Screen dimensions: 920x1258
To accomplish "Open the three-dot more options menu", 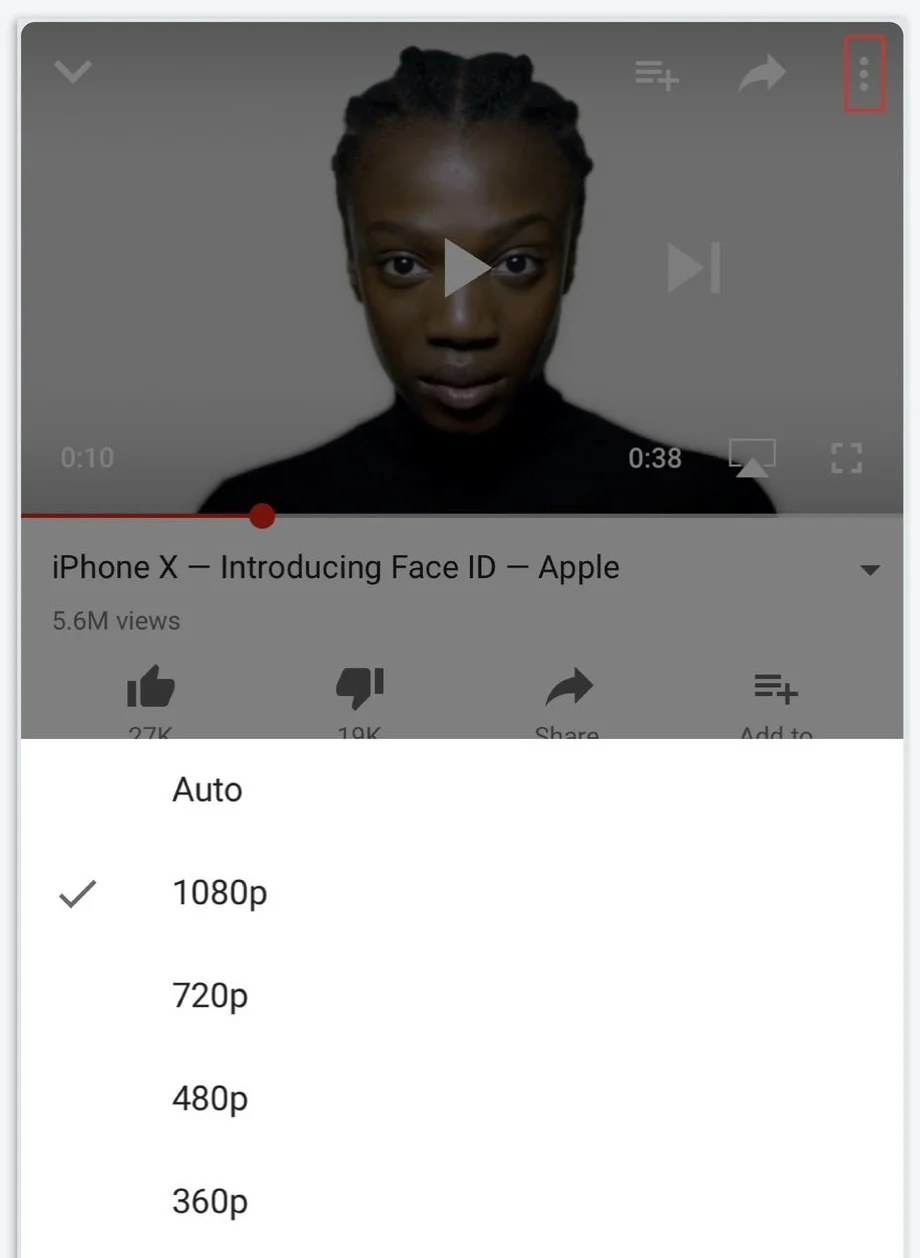I will pos(864,74).
